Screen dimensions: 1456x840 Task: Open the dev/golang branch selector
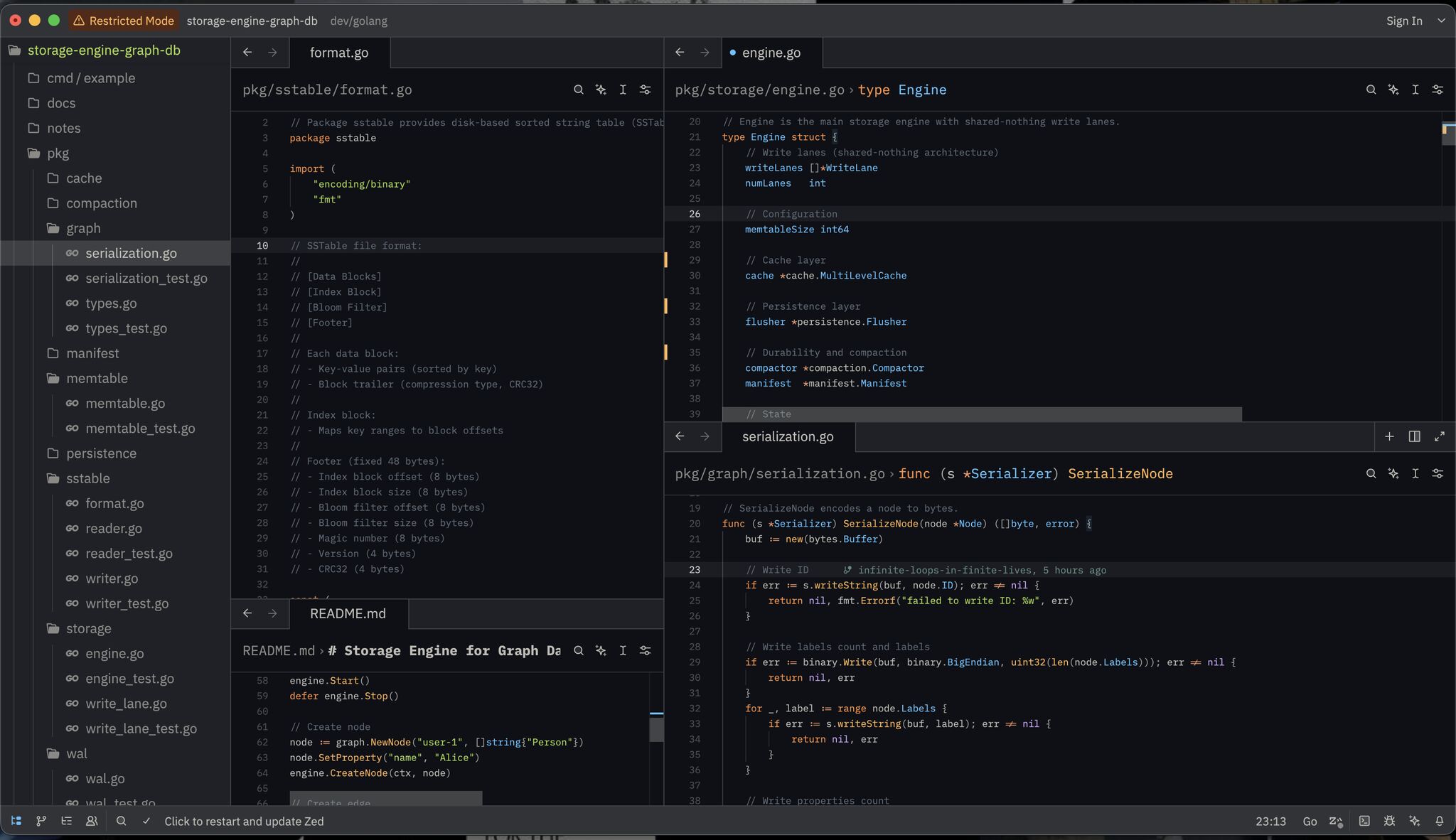tap(358, 21)
